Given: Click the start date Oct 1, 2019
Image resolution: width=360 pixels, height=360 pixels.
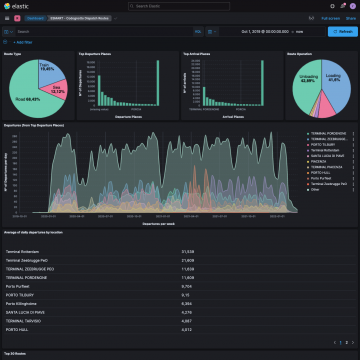Looking at the screenshot, I should pos(265,32).
